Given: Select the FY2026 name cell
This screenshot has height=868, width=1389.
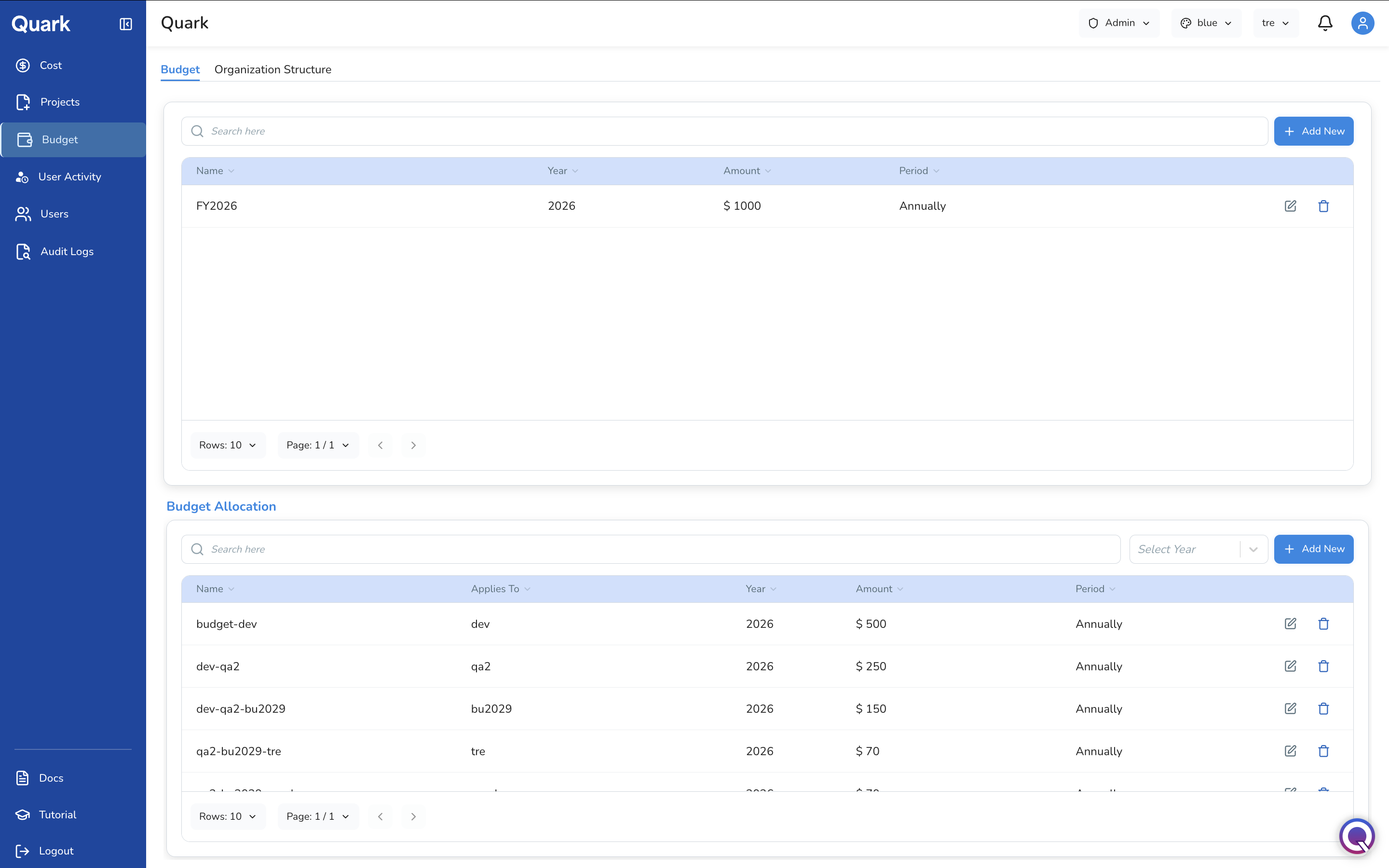Looking at the screenshot, I should [x=217, y=206].
